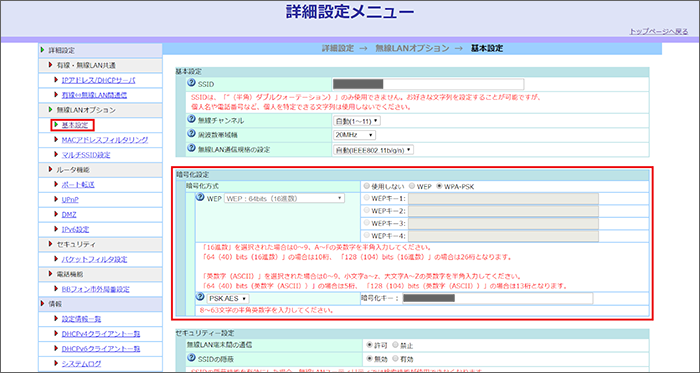Select WEPキー1 radio button
700x373 pixels.
point(367,198)
